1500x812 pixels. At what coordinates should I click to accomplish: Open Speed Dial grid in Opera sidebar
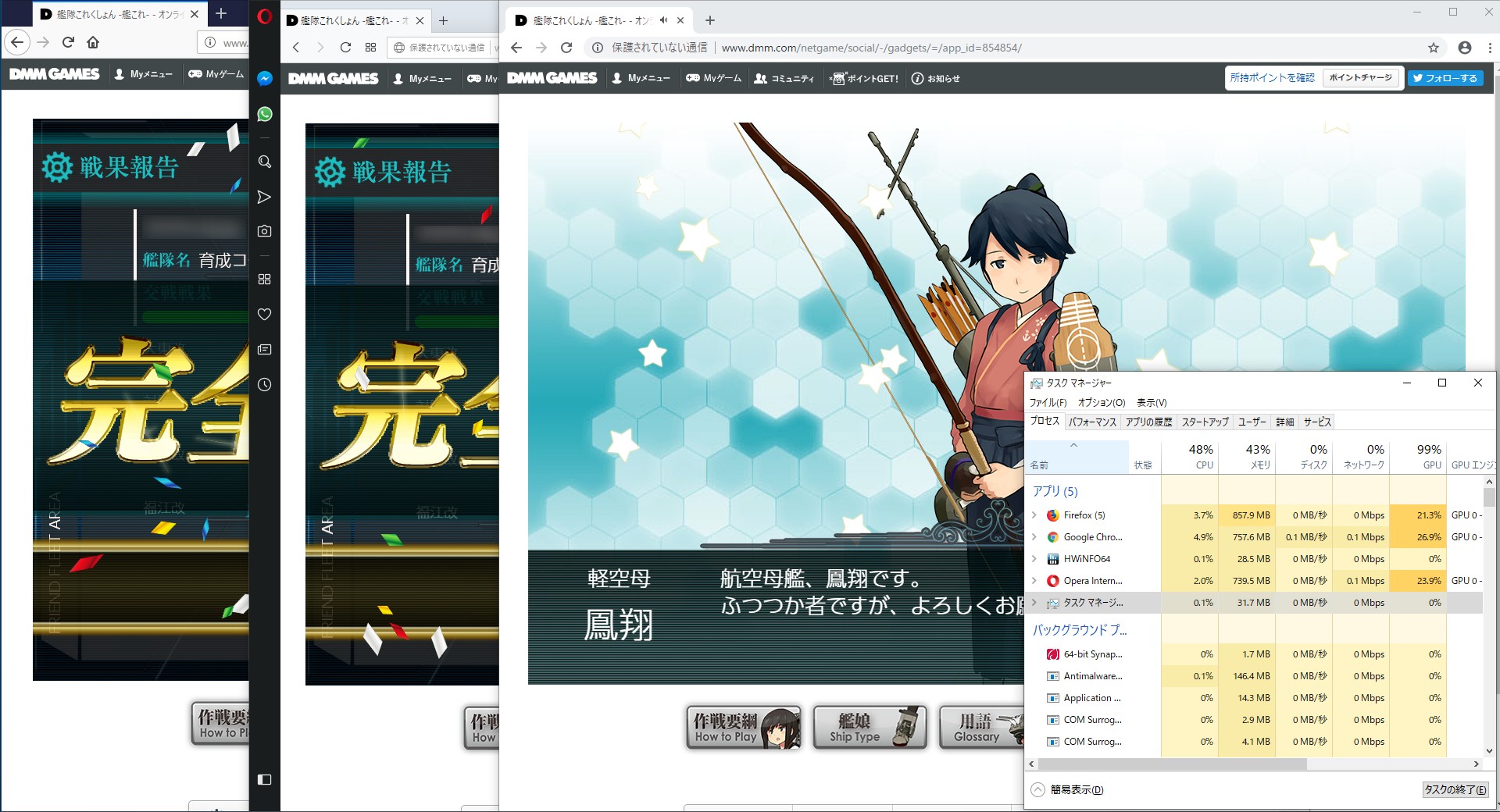(x=265, y=279)
